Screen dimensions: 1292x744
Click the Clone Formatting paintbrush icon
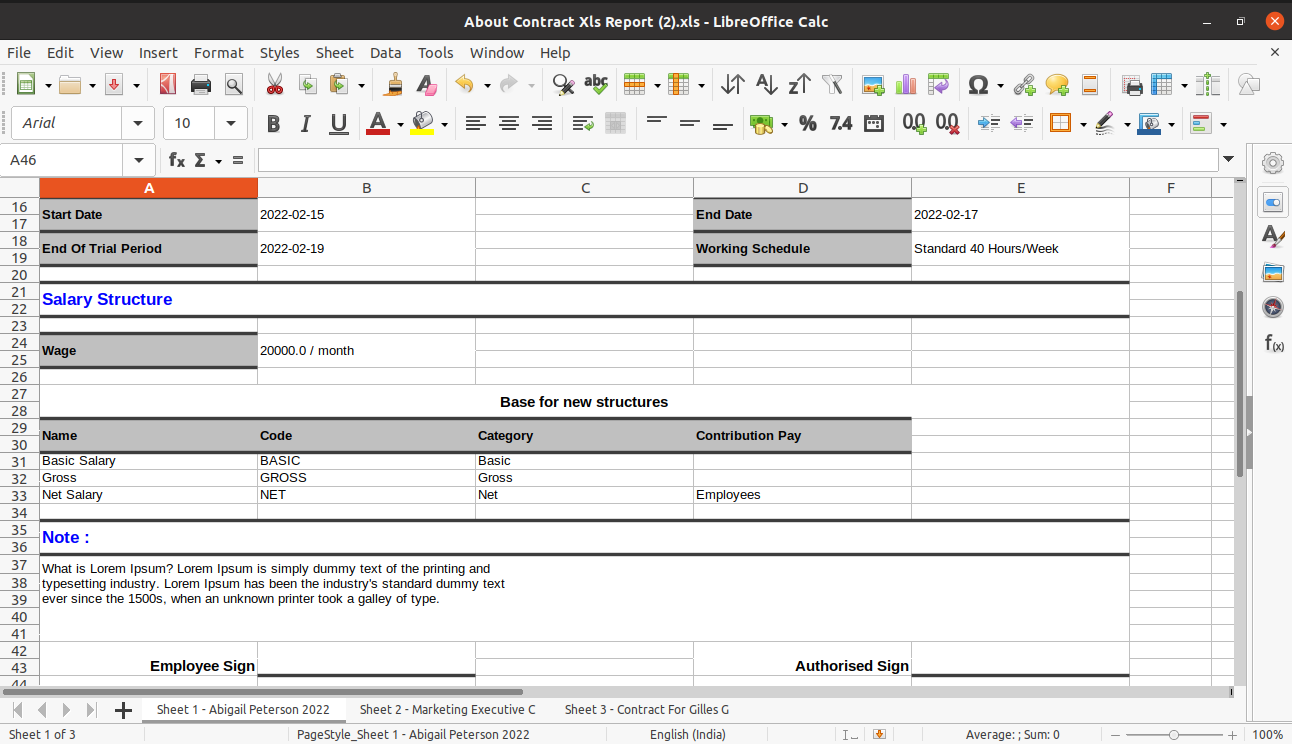point(394,85)
